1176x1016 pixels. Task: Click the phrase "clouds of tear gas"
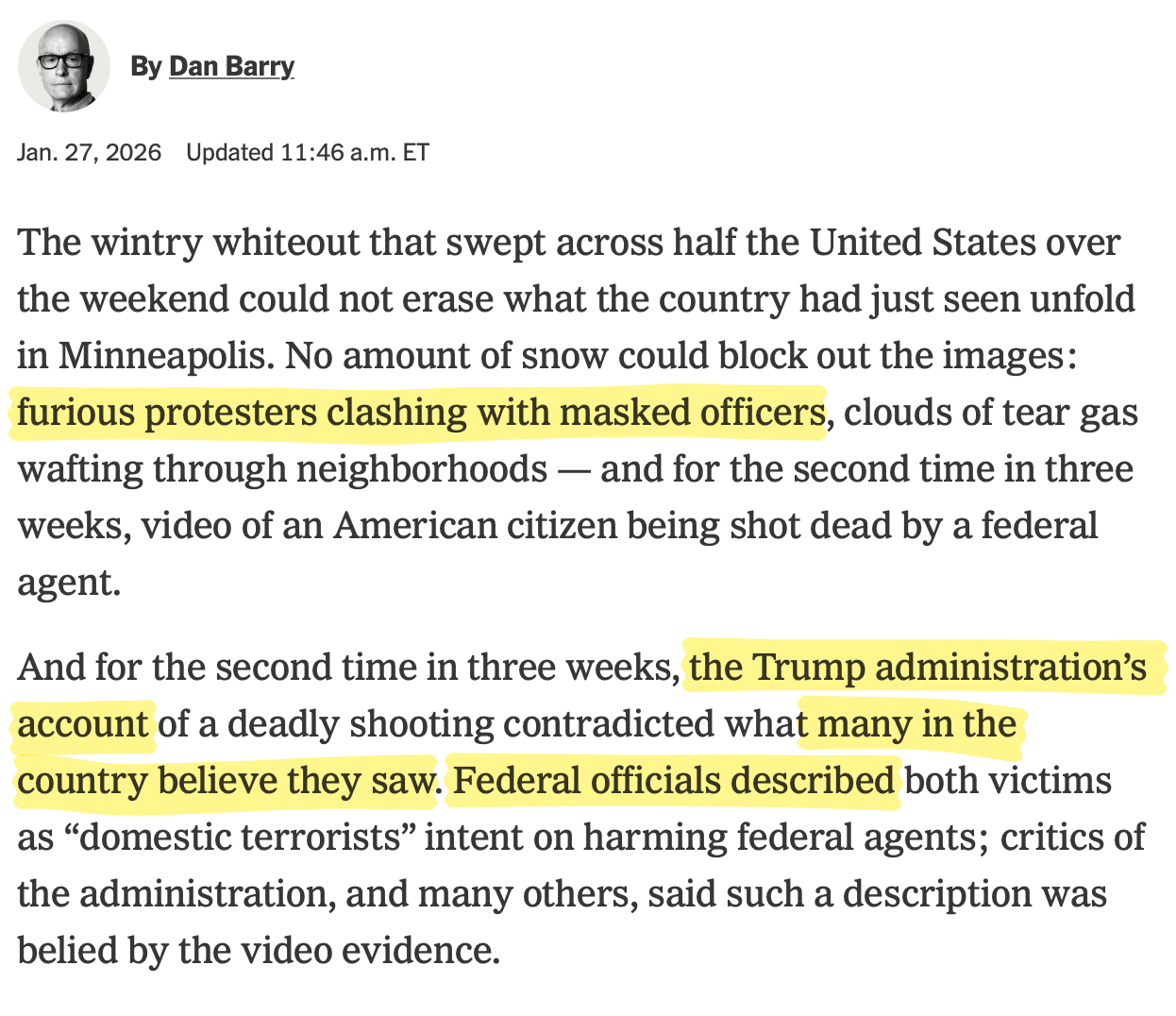coord(989,413)
